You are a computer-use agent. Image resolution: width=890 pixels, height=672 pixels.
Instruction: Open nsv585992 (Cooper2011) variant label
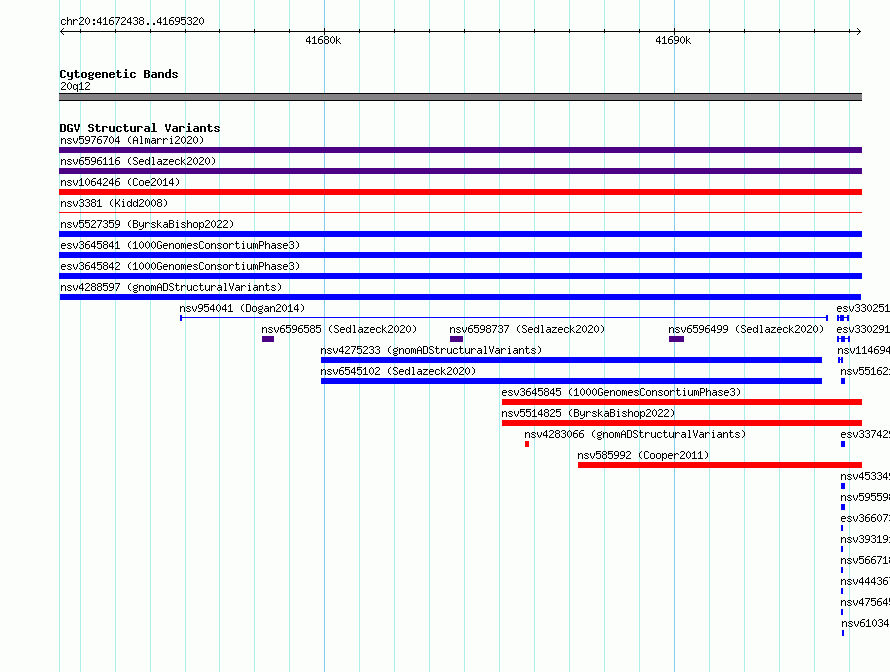coord(643,455)
